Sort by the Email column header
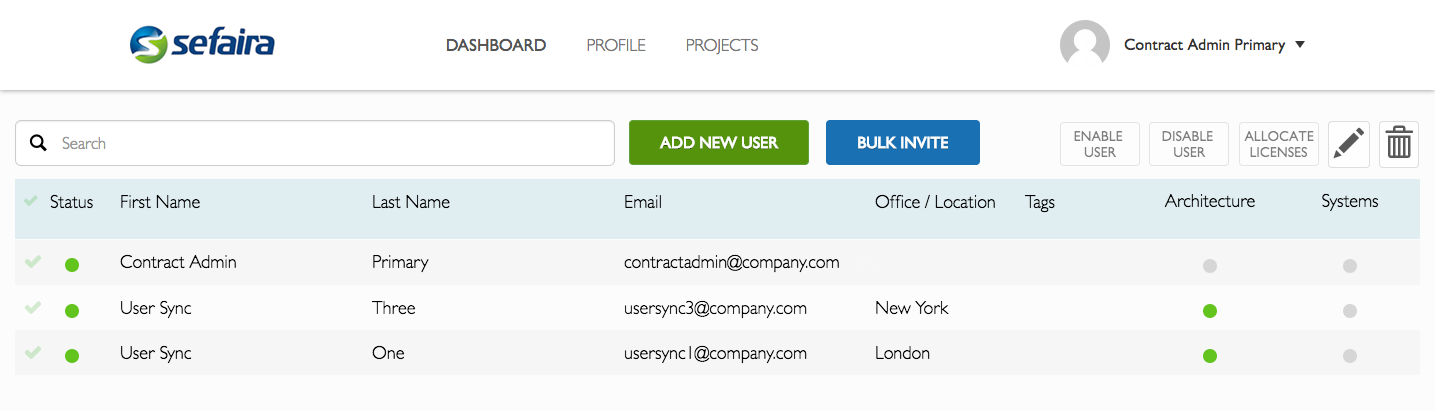 pyautogui.click(x=643, y=202)
